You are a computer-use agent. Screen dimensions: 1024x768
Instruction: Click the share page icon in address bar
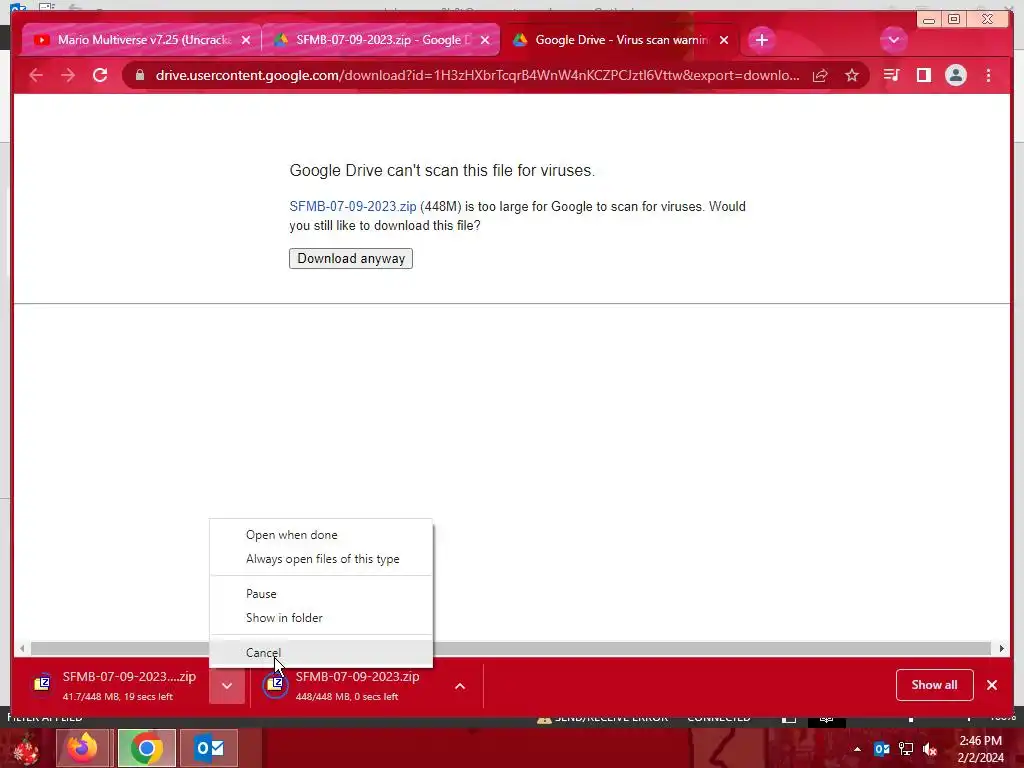point(820,76)
